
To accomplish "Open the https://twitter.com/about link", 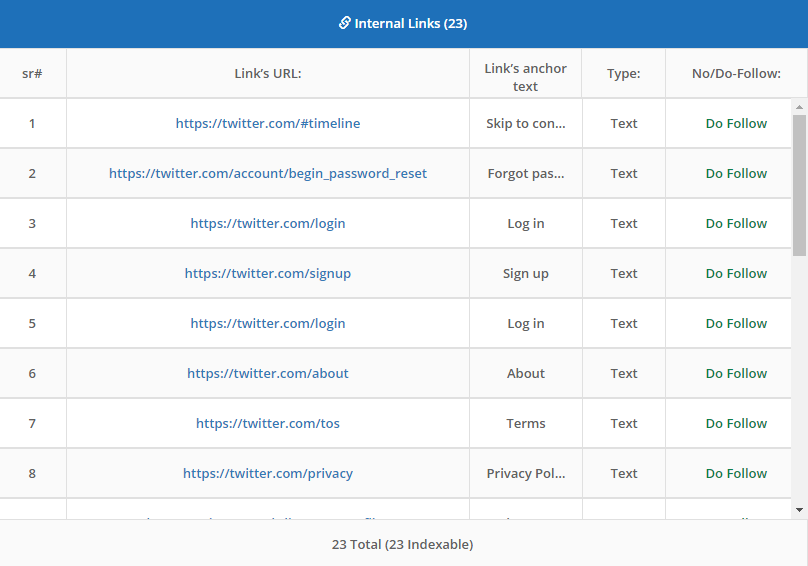I will pyautogui.click(x=268, y=373).
